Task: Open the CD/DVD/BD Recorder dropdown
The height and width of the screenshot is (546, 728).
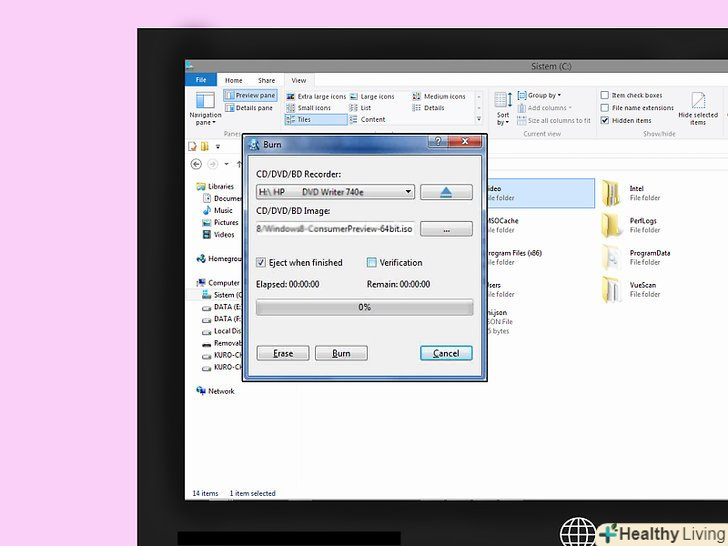Action: pos(335,192)
